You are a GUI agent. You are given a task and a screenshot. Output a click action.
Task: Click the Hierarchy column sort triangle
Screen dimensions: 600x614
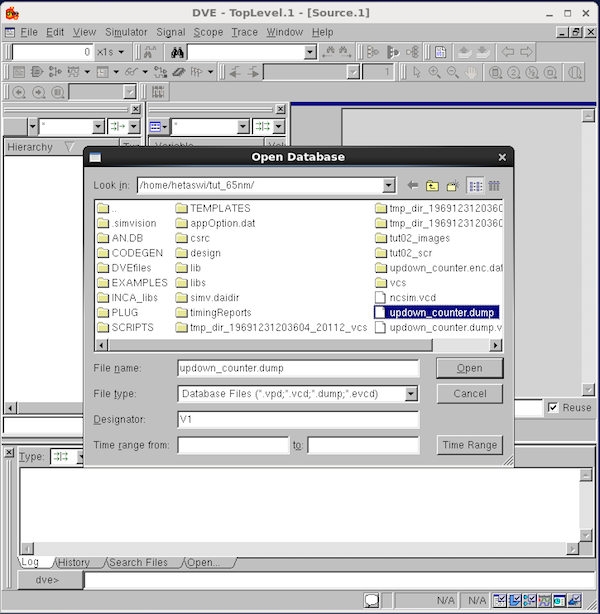coord(70,147)
